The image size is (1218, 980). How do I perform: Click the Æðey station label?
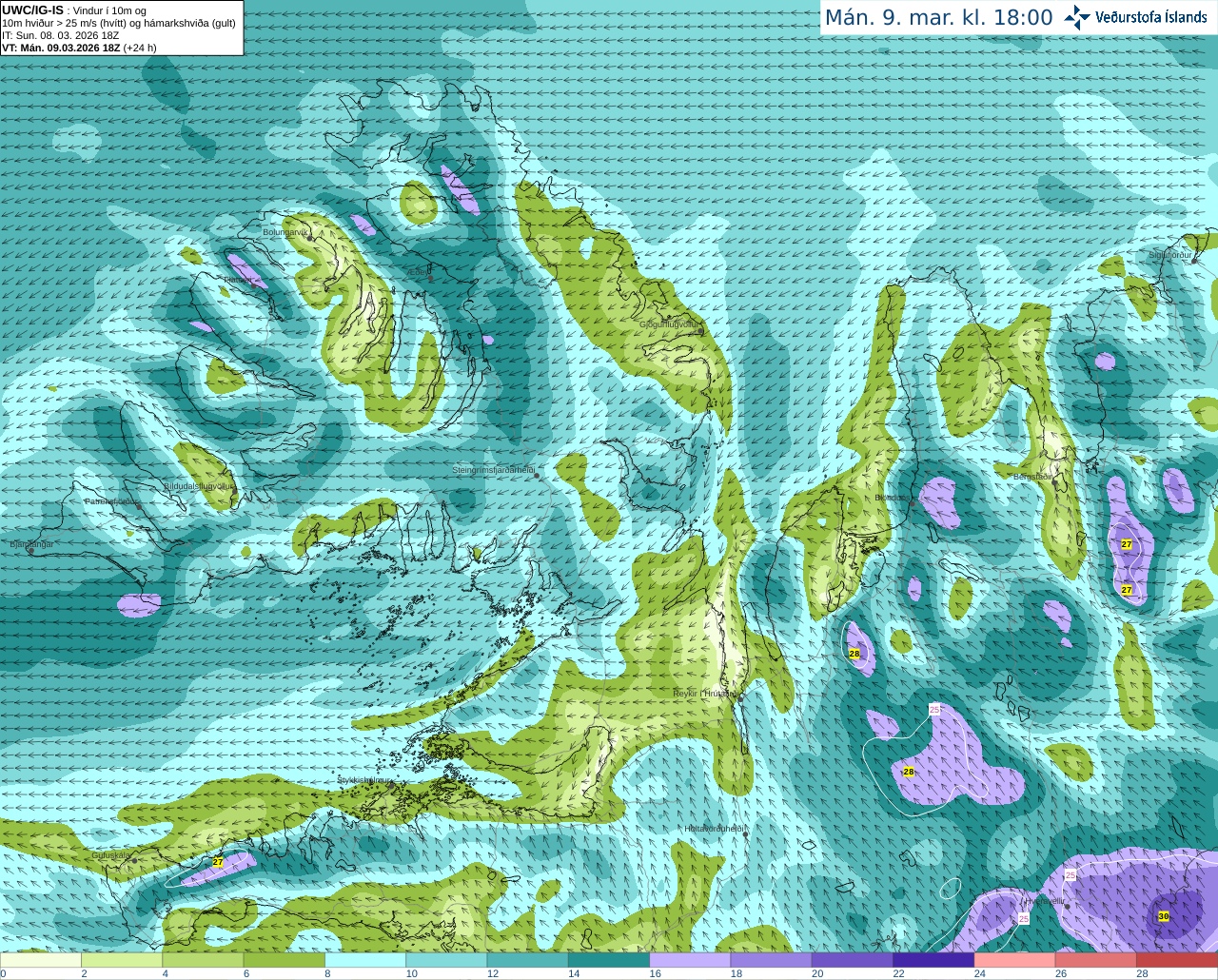pyautogui.click(x=419, y=271)
